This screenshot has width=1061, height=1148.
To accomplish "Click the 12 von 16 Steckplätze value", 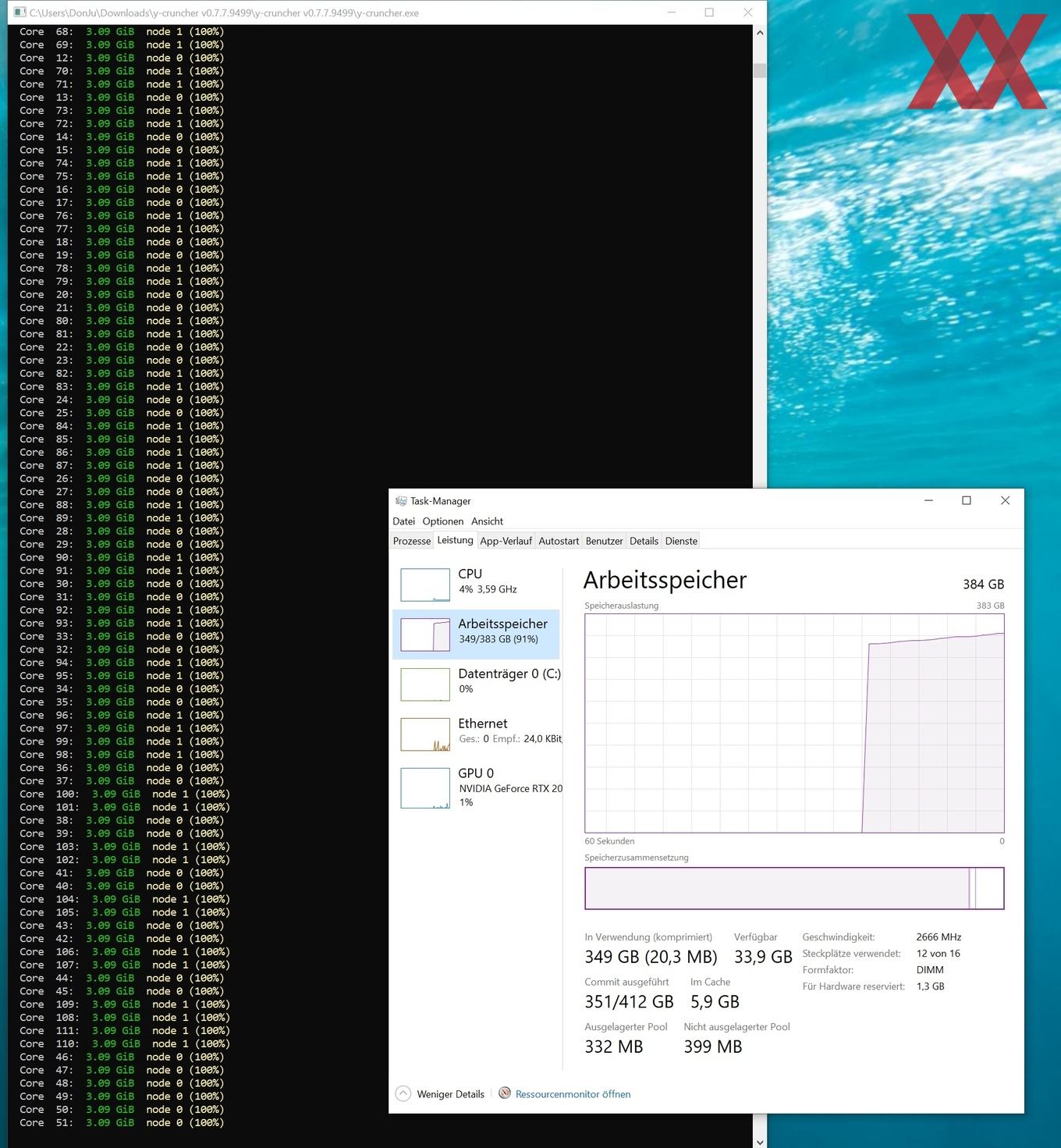I will click(938, 954).
